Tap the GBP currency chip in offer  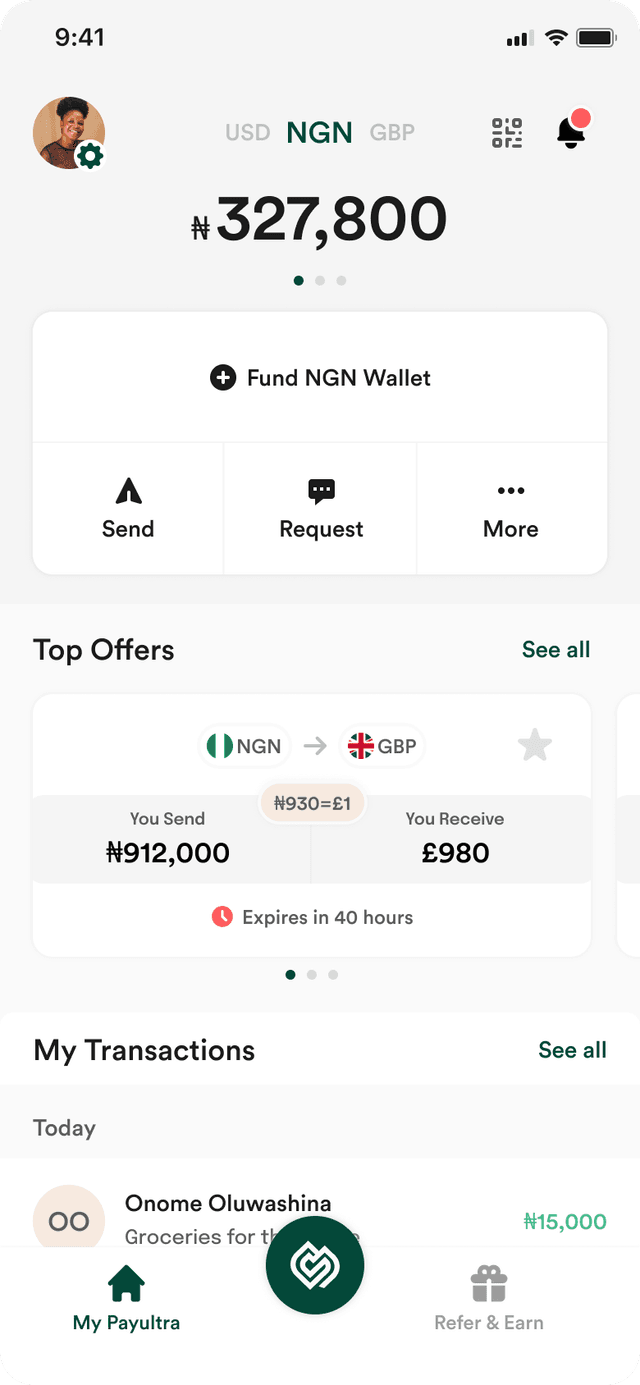pyautogui.click(x=383, y=746)
